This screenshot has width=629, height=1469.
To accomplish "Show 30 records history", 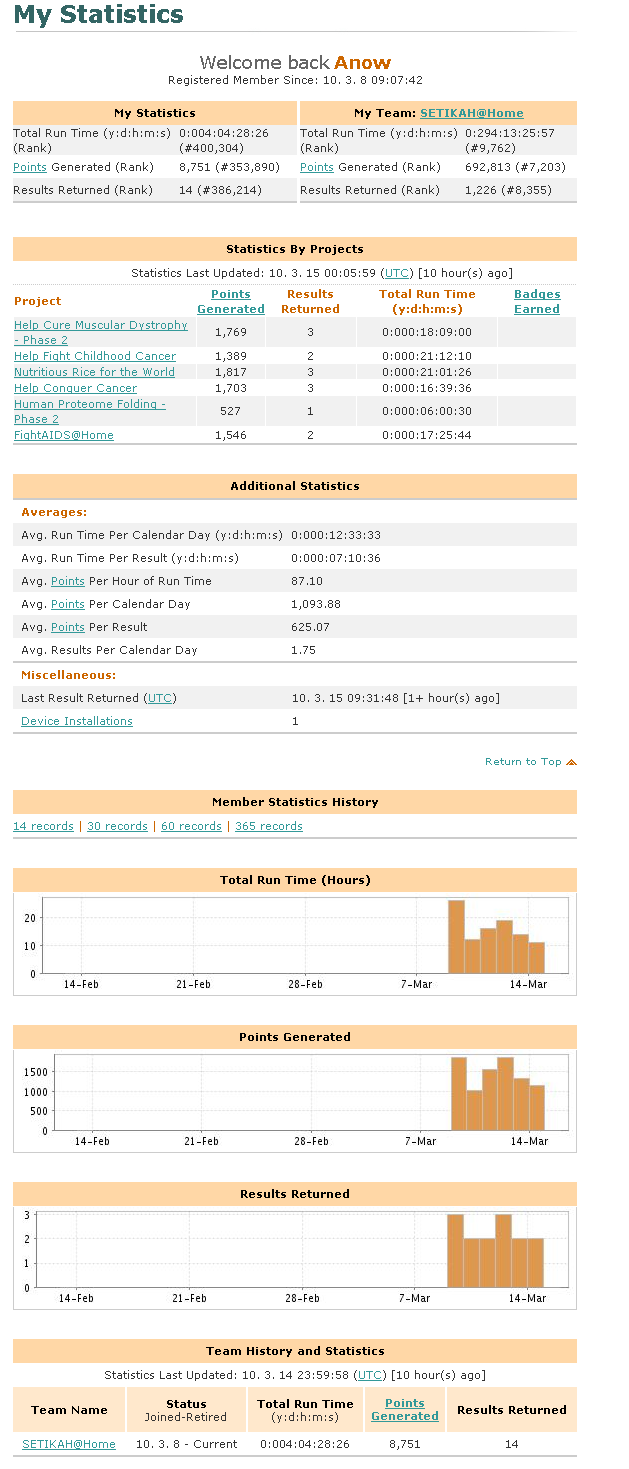I will click(117, 826).
